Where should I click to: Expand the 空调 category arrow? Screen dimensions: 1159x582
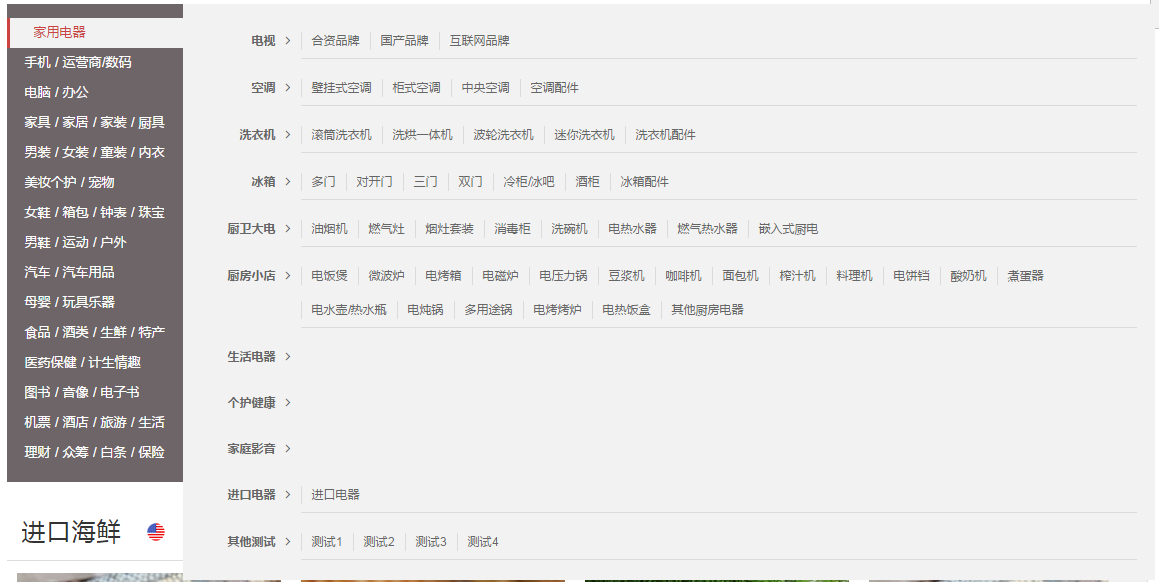click(x=288, y=87)
